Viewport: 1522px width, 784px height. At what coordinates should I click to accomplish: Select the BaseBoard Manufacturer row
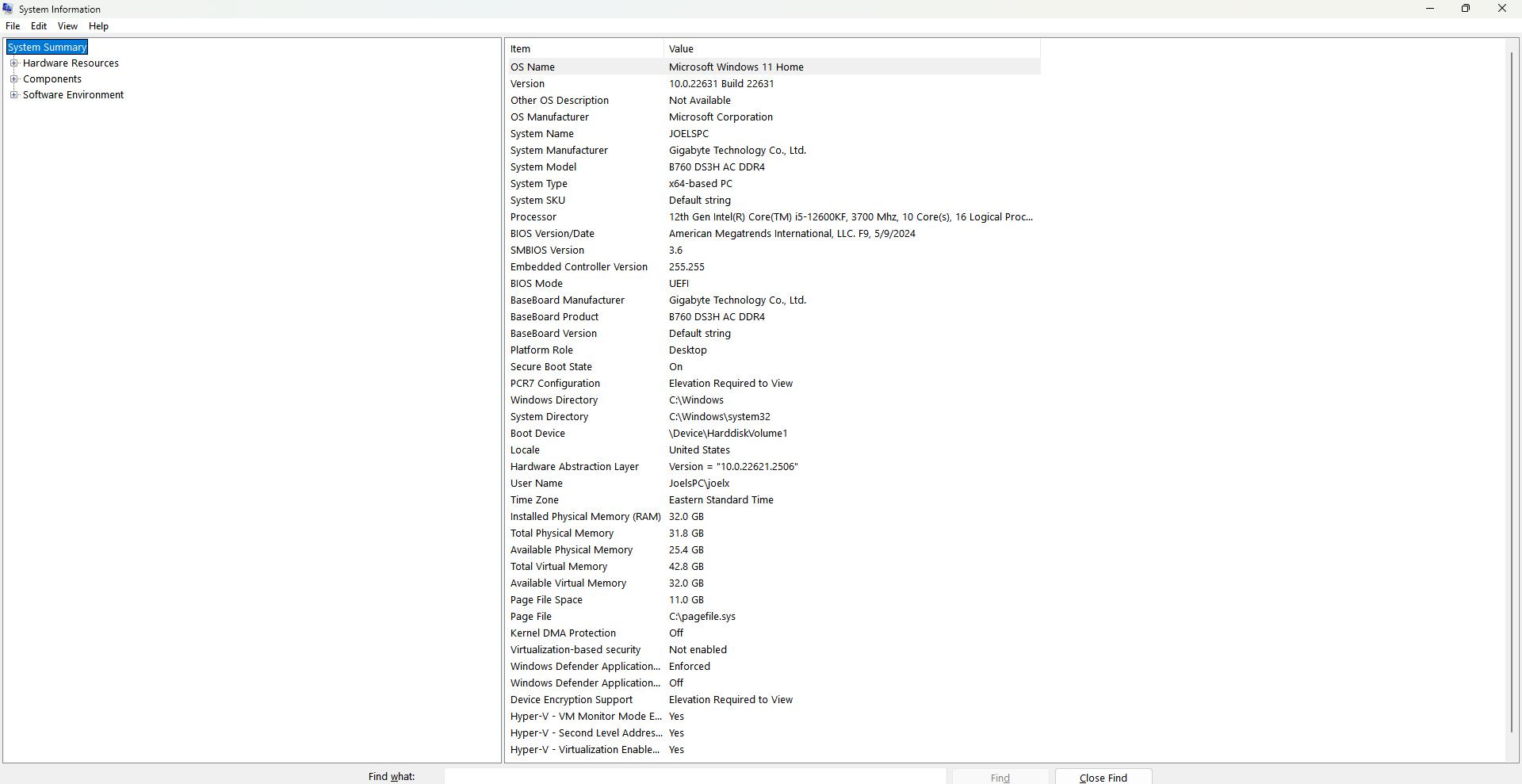[x=774, y=300]
